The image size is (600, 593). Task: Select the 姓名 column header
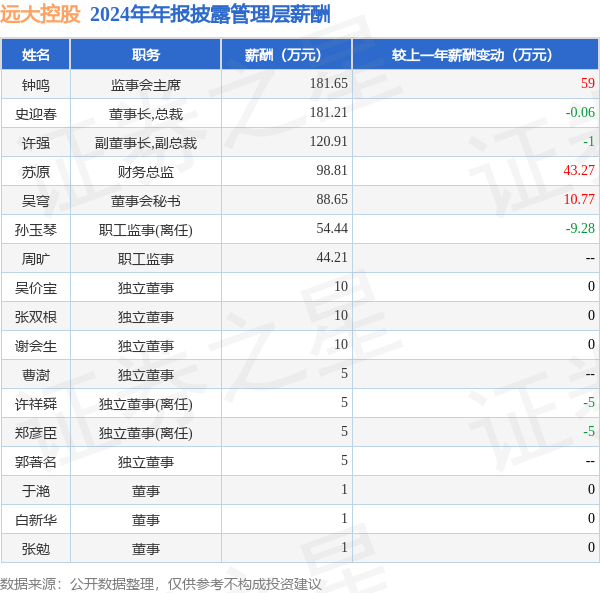[36, 55]
